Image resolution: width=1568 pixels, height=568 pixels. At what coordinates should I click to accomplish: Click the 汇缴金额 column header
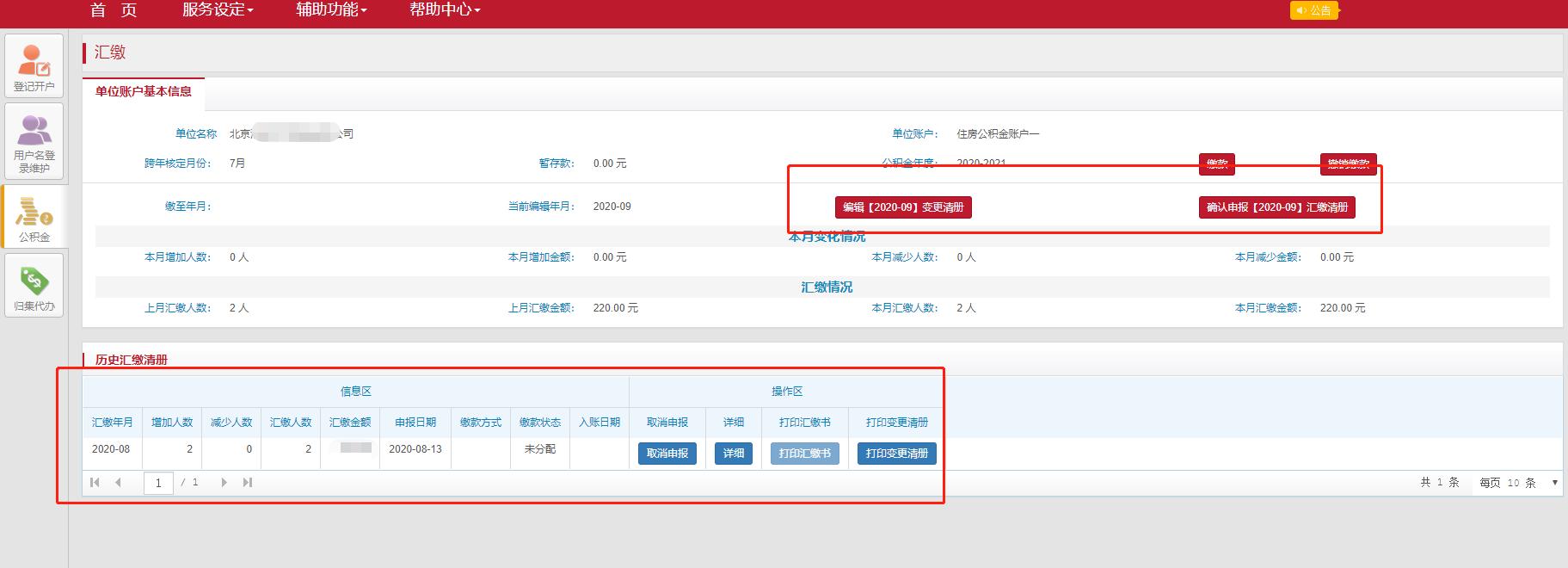(350, 423)
